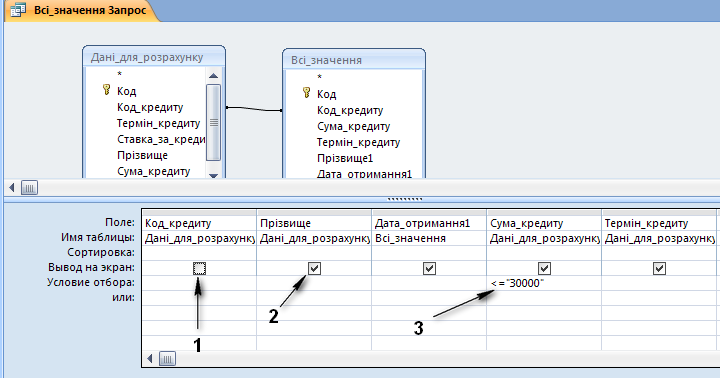The image size is (720, 378).
Task: Click column selector bar above Код_кредиту
Action: tap(199, 213)
